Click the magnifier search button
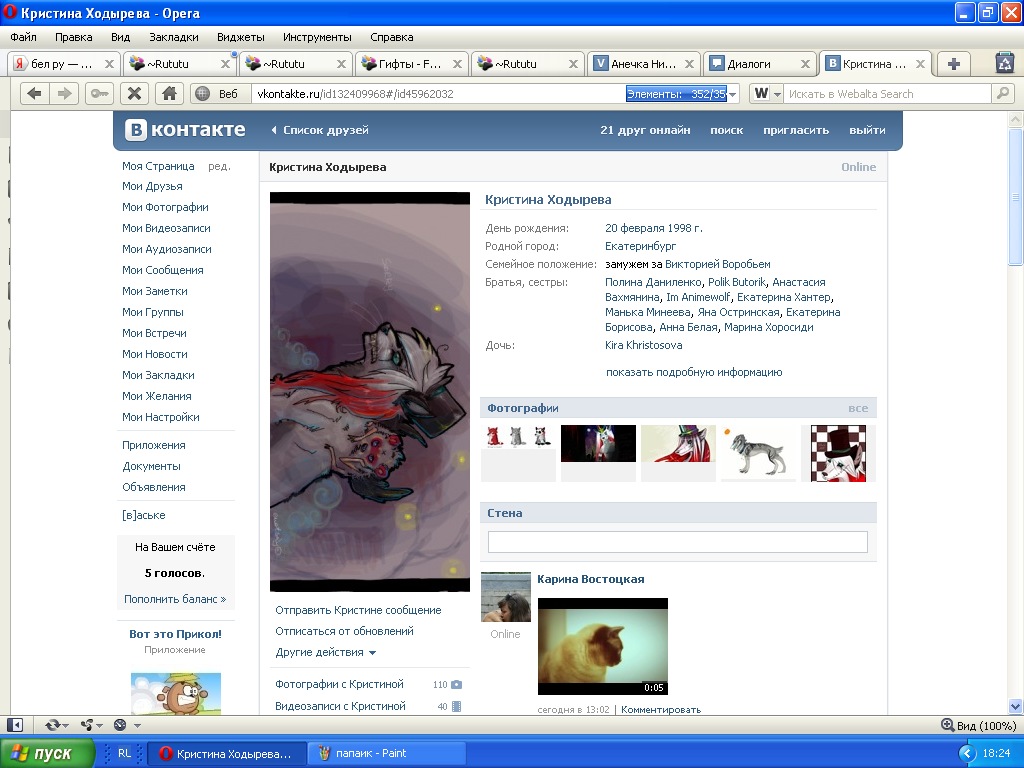This screenshot has height=768, width=1024. 1002,94
